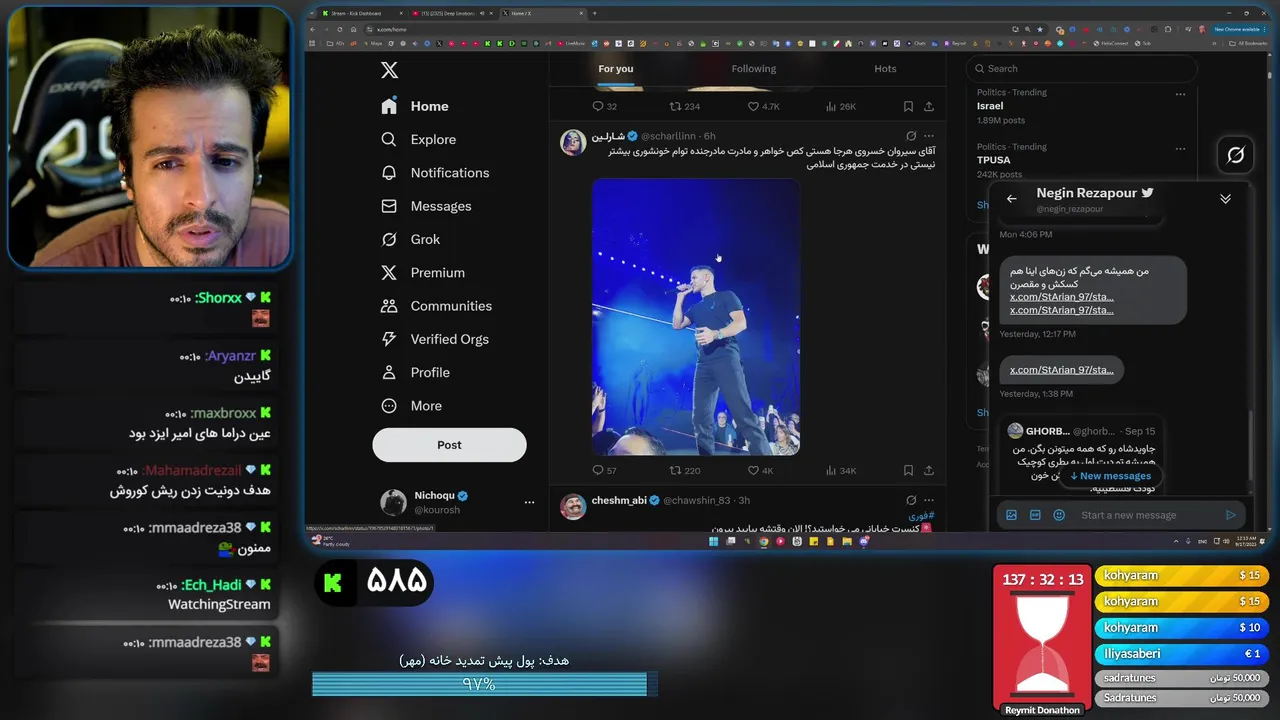
Task: View analytics showing 34K views
Action: [840, 470]
